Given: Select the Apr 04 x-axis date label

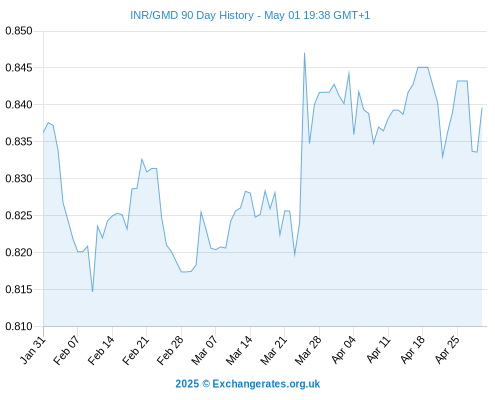Looking at the screenshot, I should [x=343, y=350].
